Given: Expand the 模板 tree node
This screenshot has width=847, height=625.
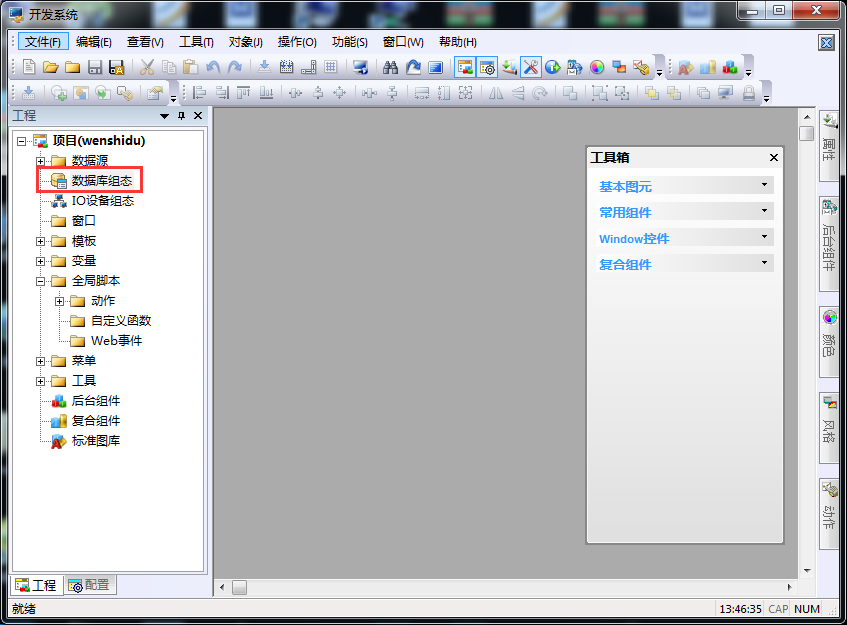Looking at the screenshot, I should 41,241.
